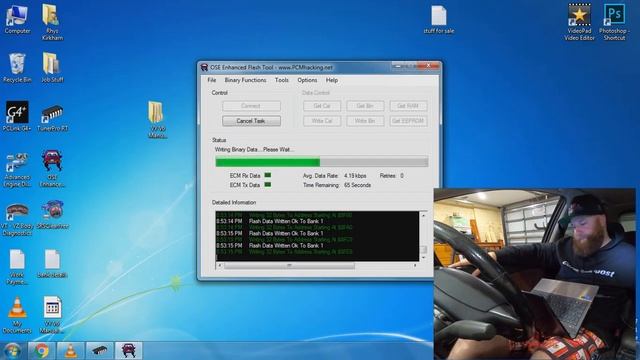Click the log horizontal scrollbar thumb
The height and width of the screenshot is (360, 640).
289,265
